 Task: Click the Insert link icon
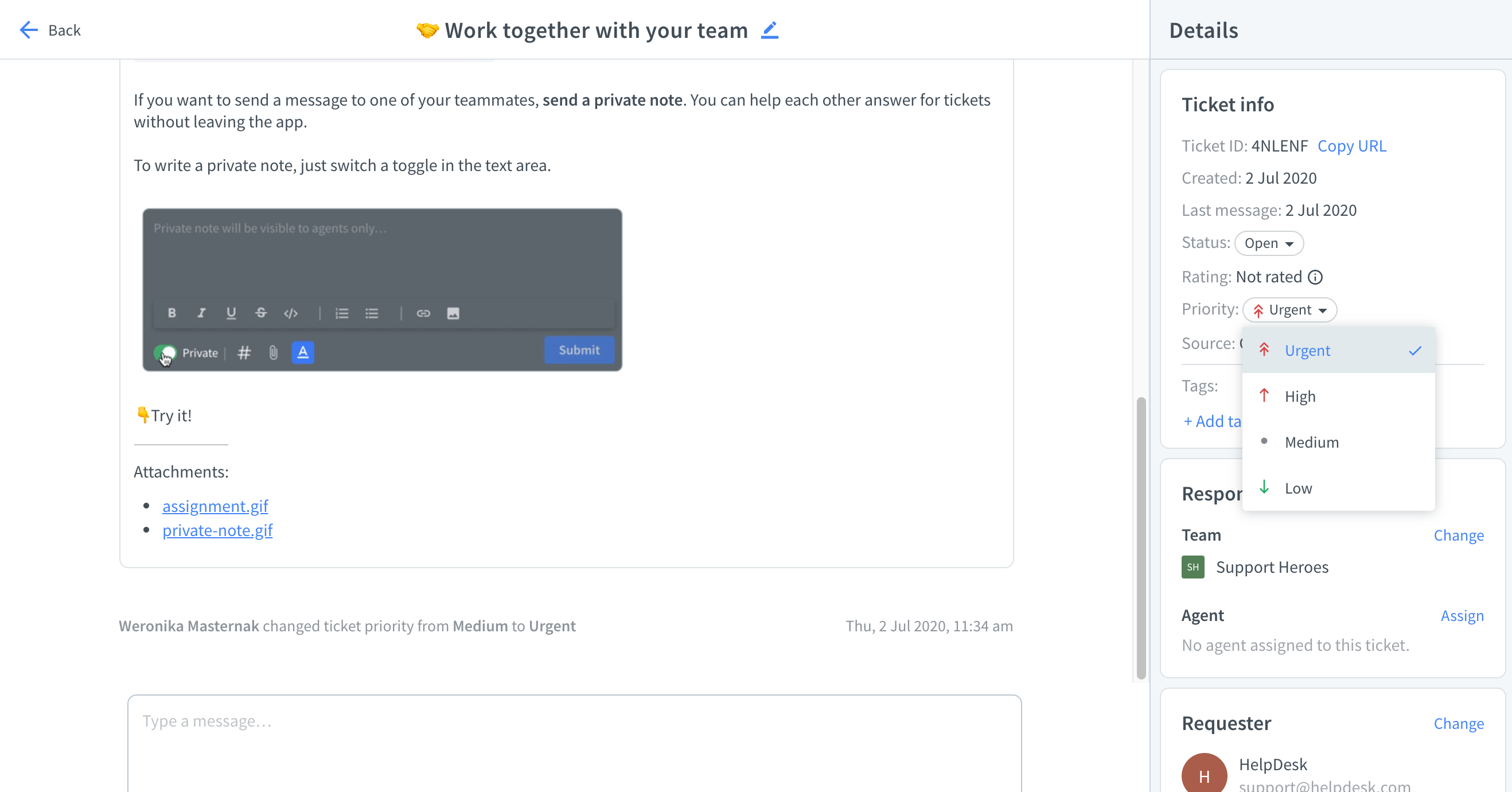pyautogui.click(x=423, y=313)
